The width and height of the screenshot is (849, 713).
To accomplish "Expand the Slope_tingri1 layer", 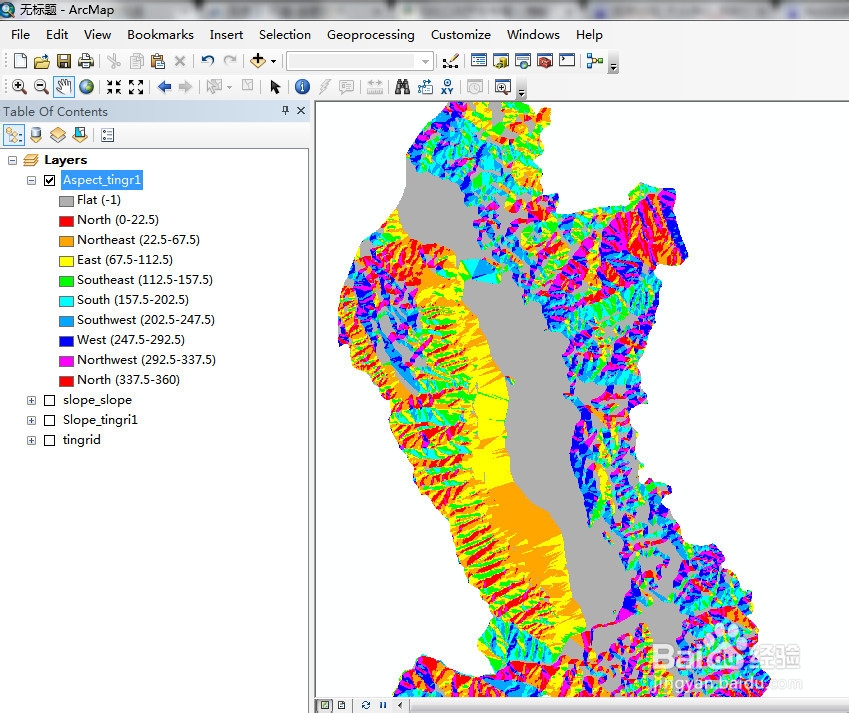I will pyautogui.click(x=31, y=420).
